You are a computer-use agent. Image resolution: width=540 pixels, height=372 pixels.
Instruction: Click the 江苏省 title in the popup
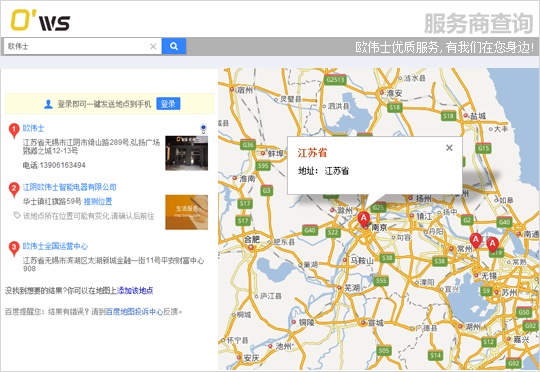[312, 153]
